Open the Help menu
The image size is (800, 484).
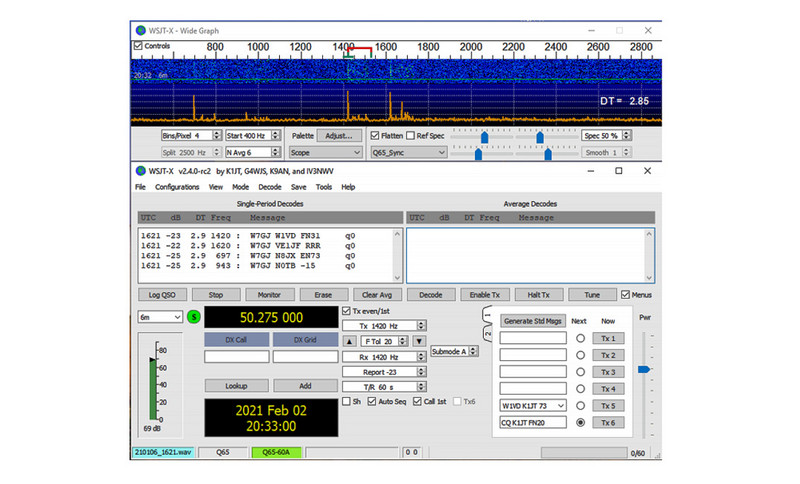(348, 187)
